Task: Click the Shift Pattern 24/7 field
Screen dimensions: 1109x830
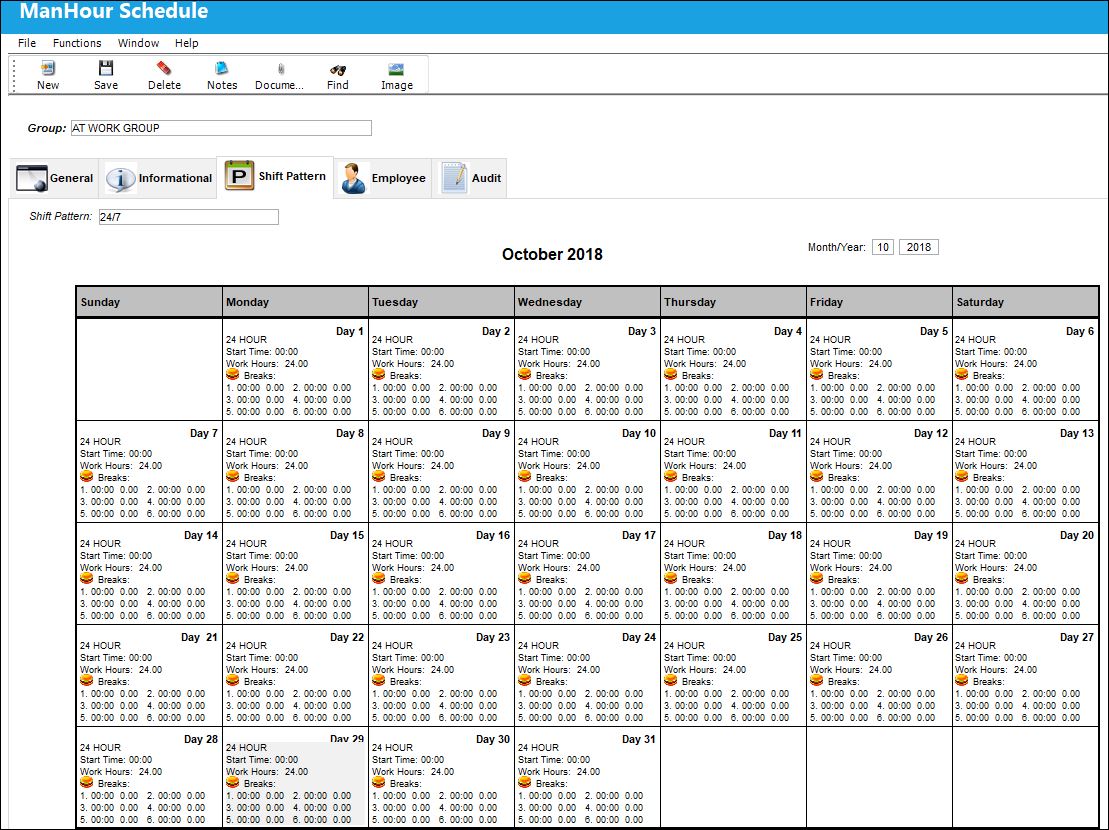Action: coord(189,217)
